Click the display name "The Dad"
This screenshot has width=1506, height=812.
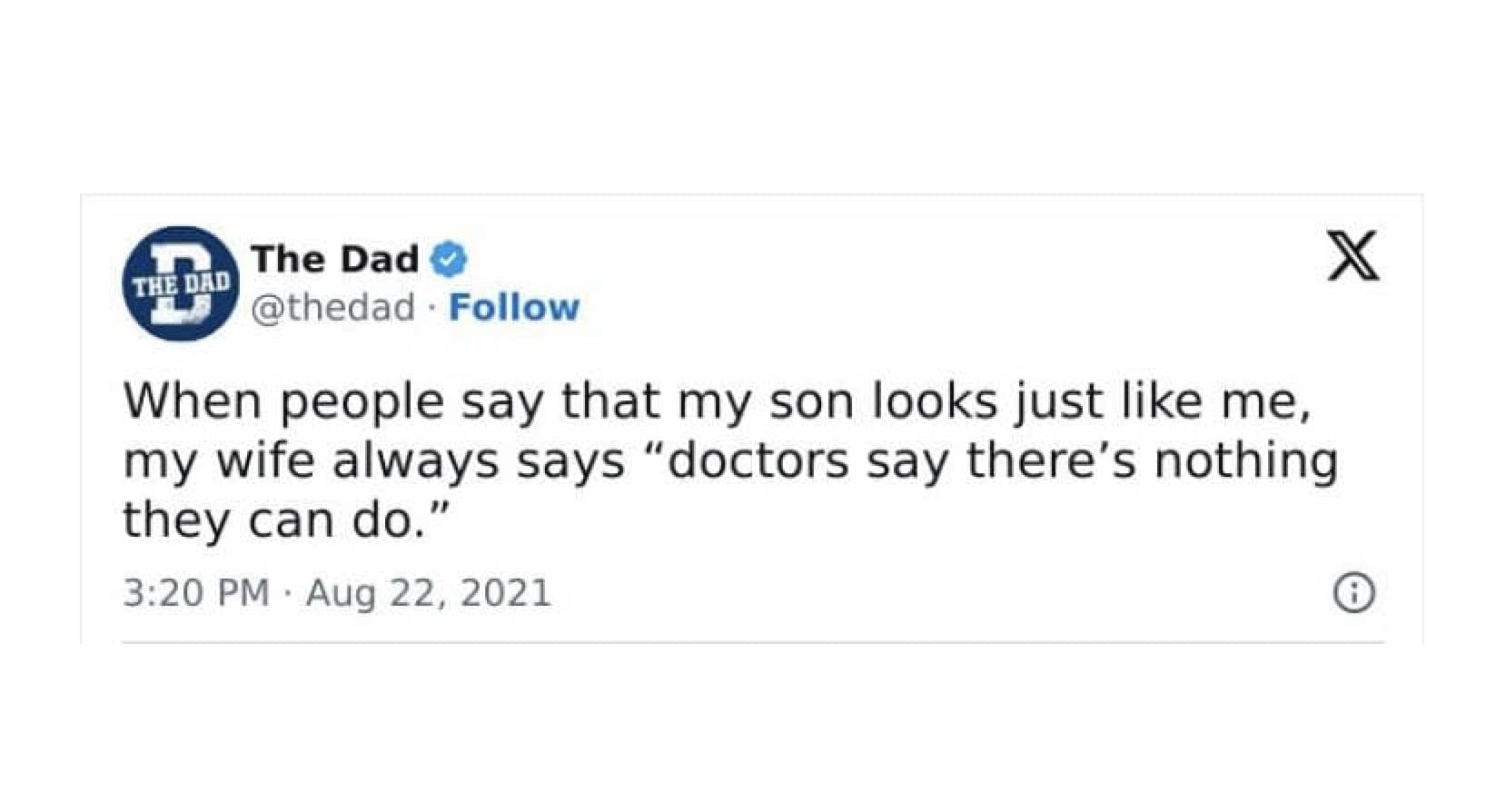(x=335, y=260)
